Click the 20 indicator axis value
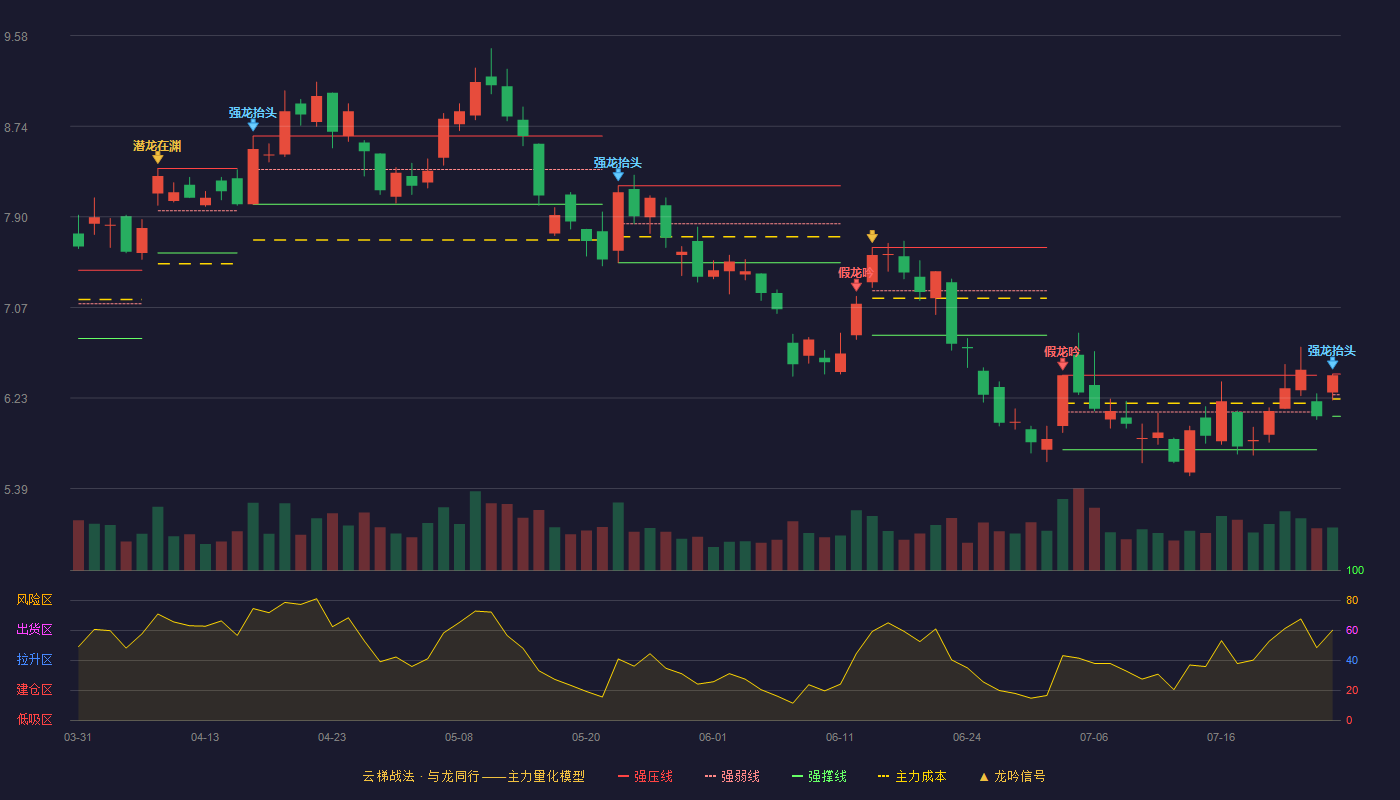Screen dimensions: 1400x800 (x=1352, y=690)
